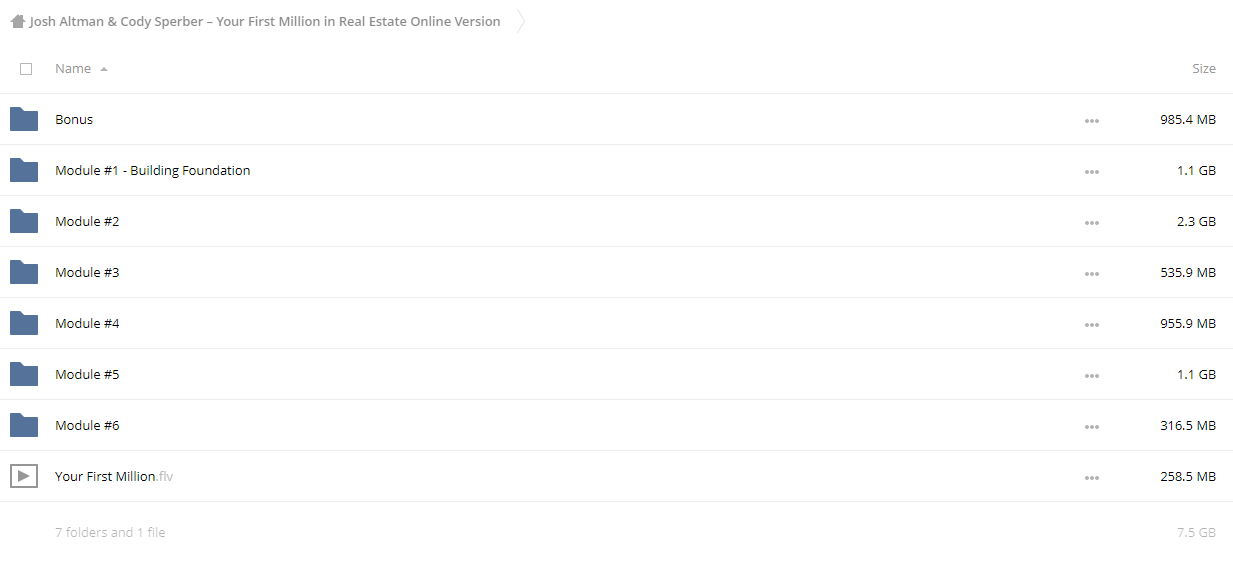Click the home icon in breadcrumb
This screenshot has width=1233, height=562.
(18, 21)
